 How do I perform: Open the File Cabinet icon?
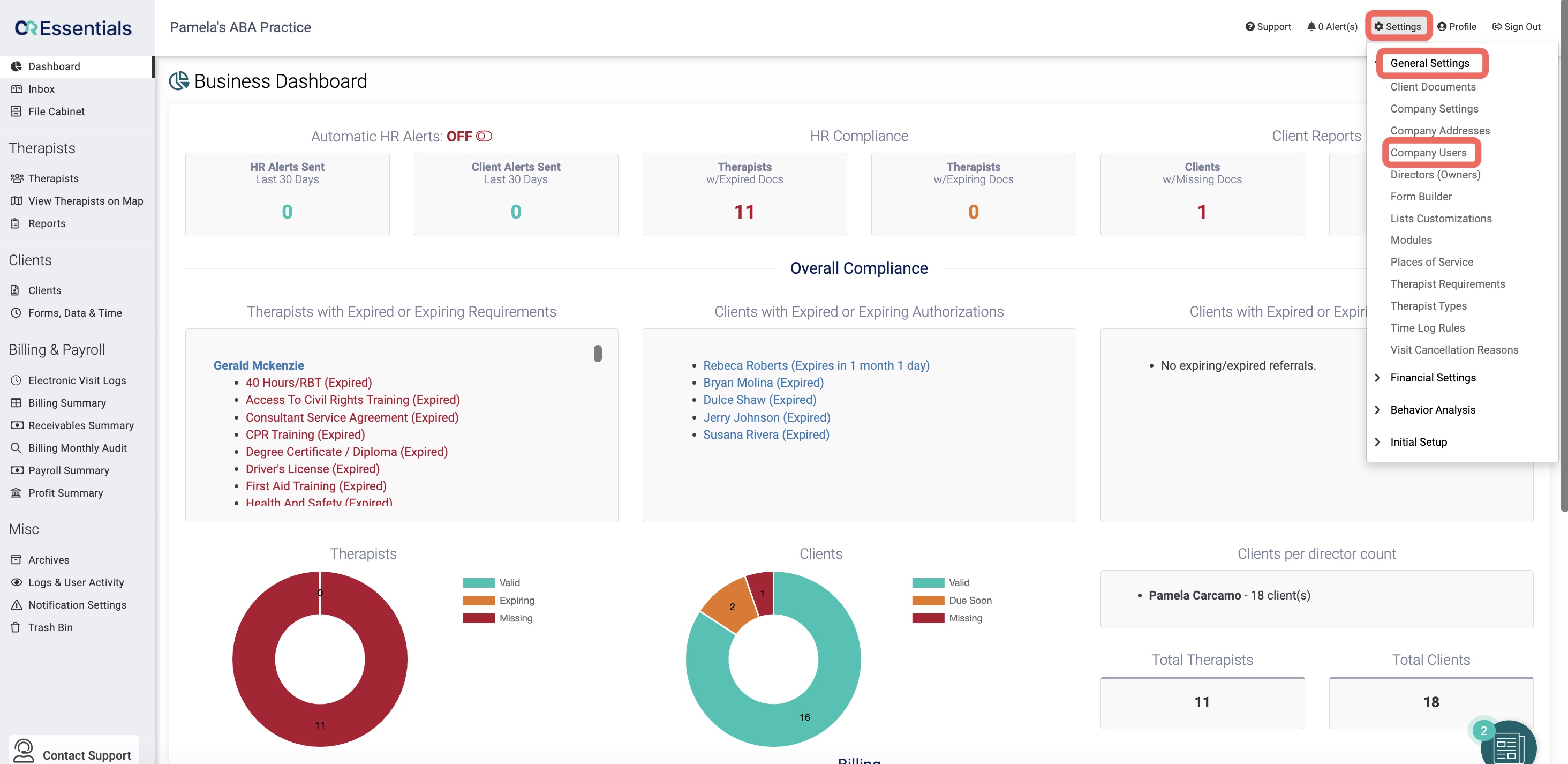[17, 111]
